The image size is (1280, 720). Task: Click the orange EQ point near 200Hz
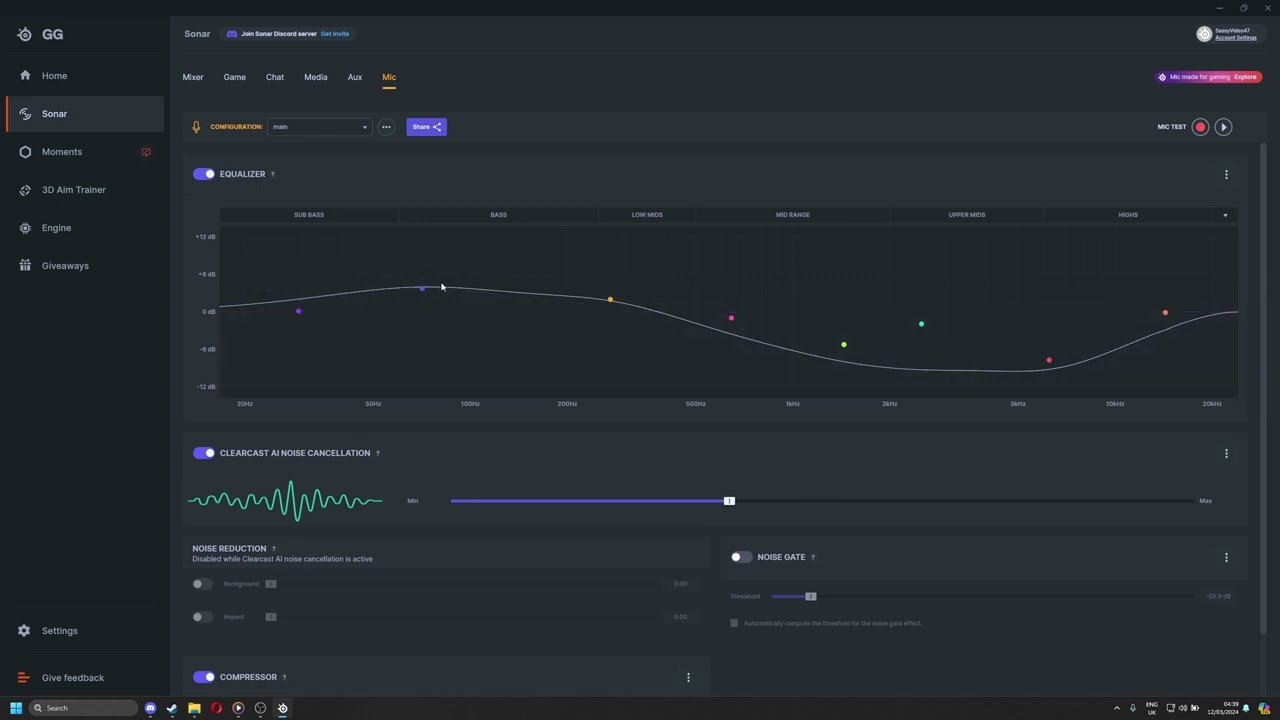(x=610, y=300)
